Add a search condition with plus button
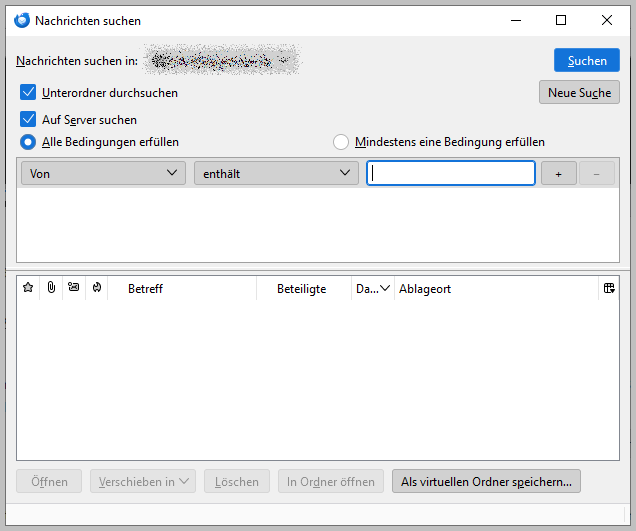636x531 pixels. [559, 174]
